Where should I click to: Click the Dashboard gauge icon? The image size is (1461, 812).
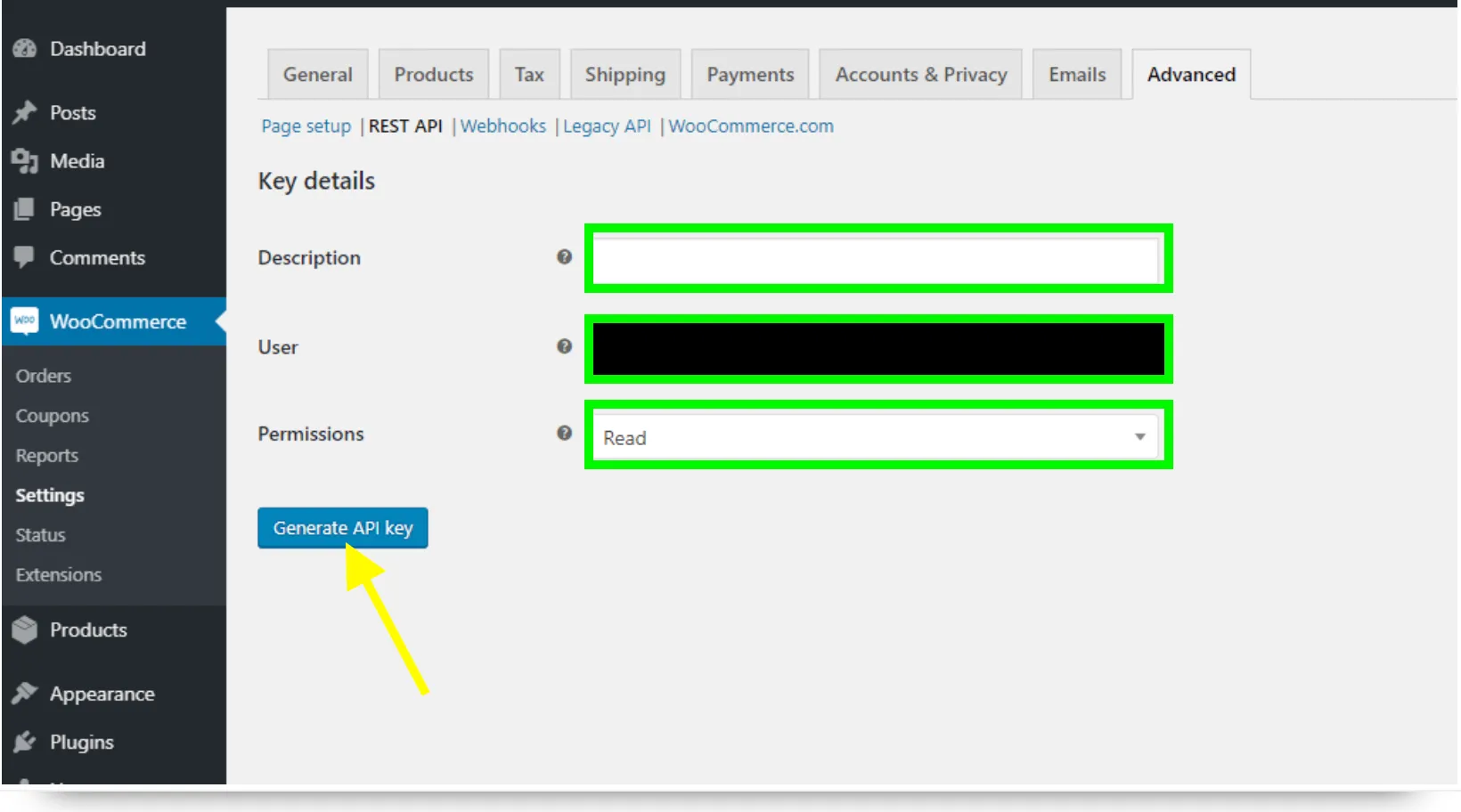25,49
